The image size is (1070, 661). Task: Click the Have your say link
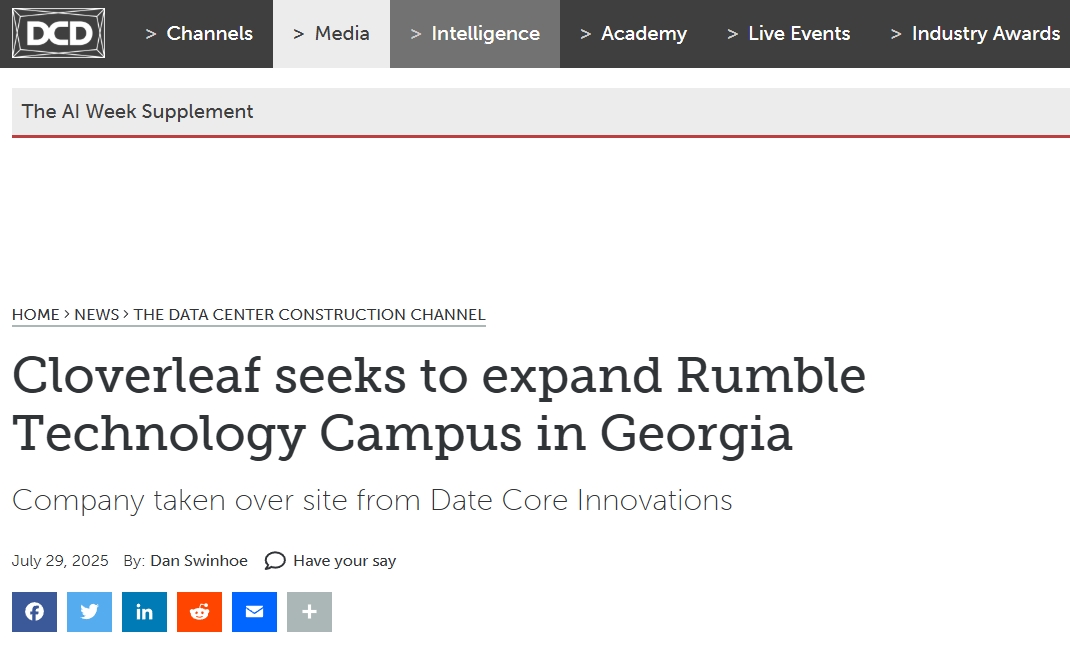(345, 561)
